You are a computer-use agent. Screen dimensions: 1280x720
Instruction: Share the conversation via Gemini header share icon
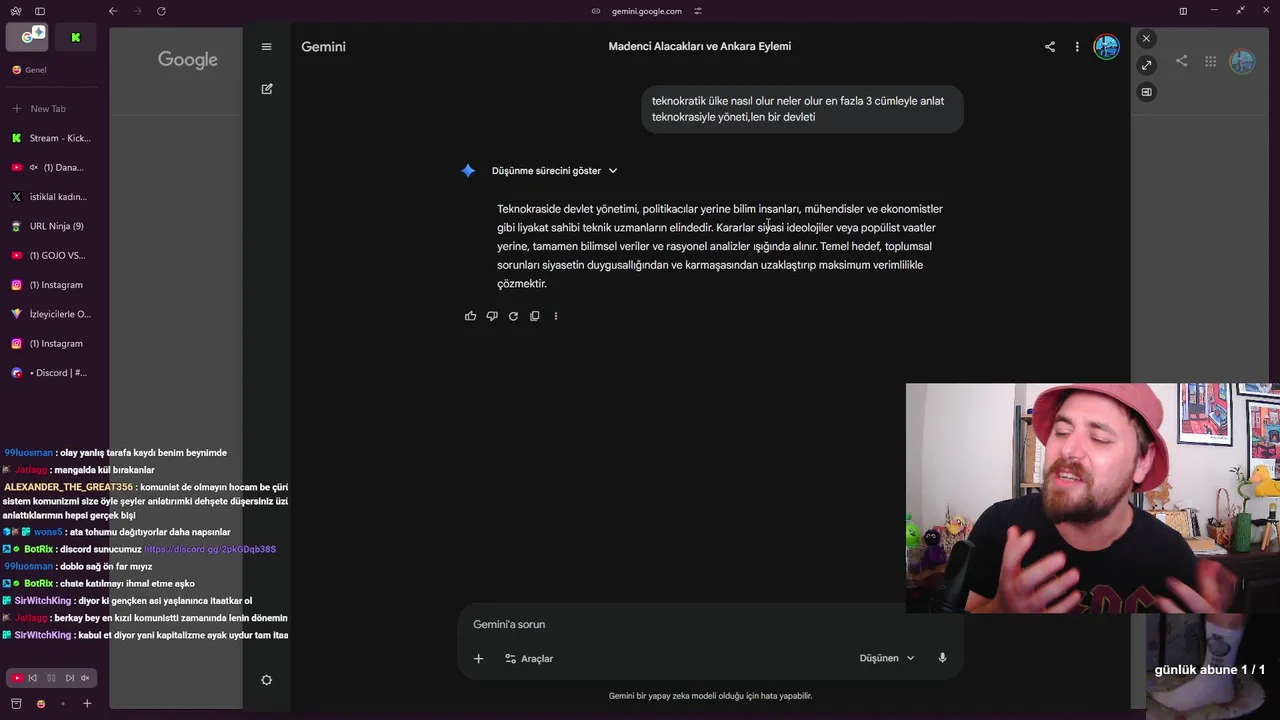point(1050,47)
